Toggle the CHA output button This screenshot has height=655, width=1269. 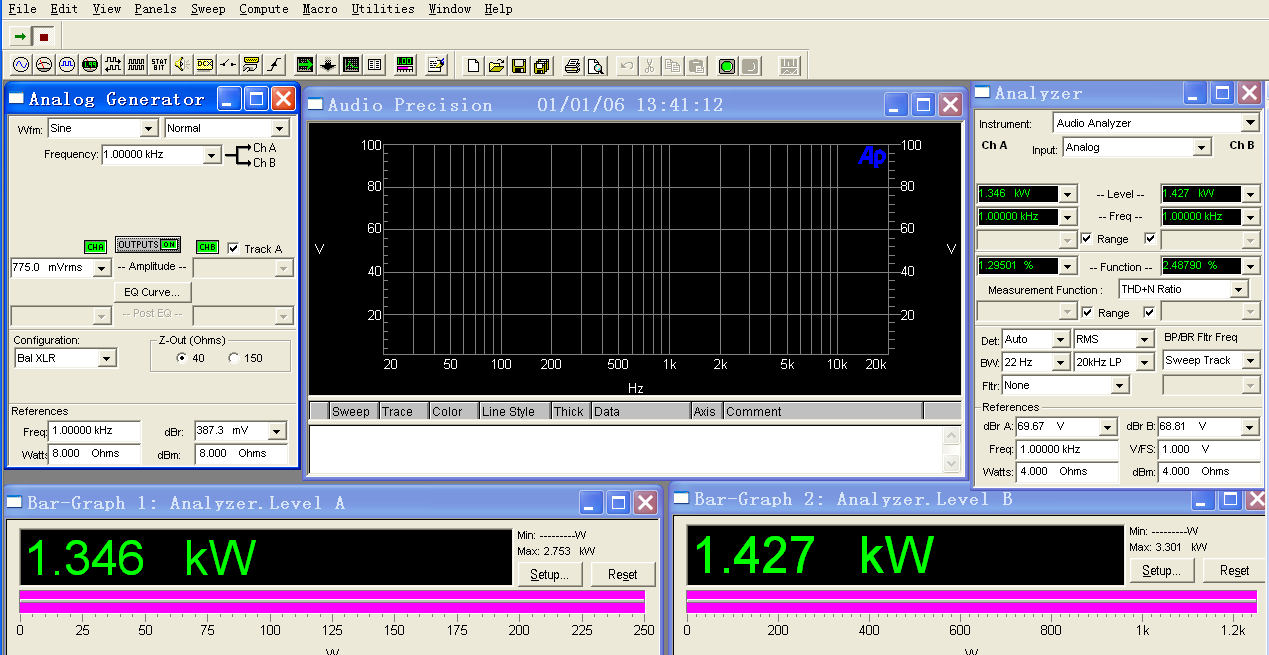point(95,247)
